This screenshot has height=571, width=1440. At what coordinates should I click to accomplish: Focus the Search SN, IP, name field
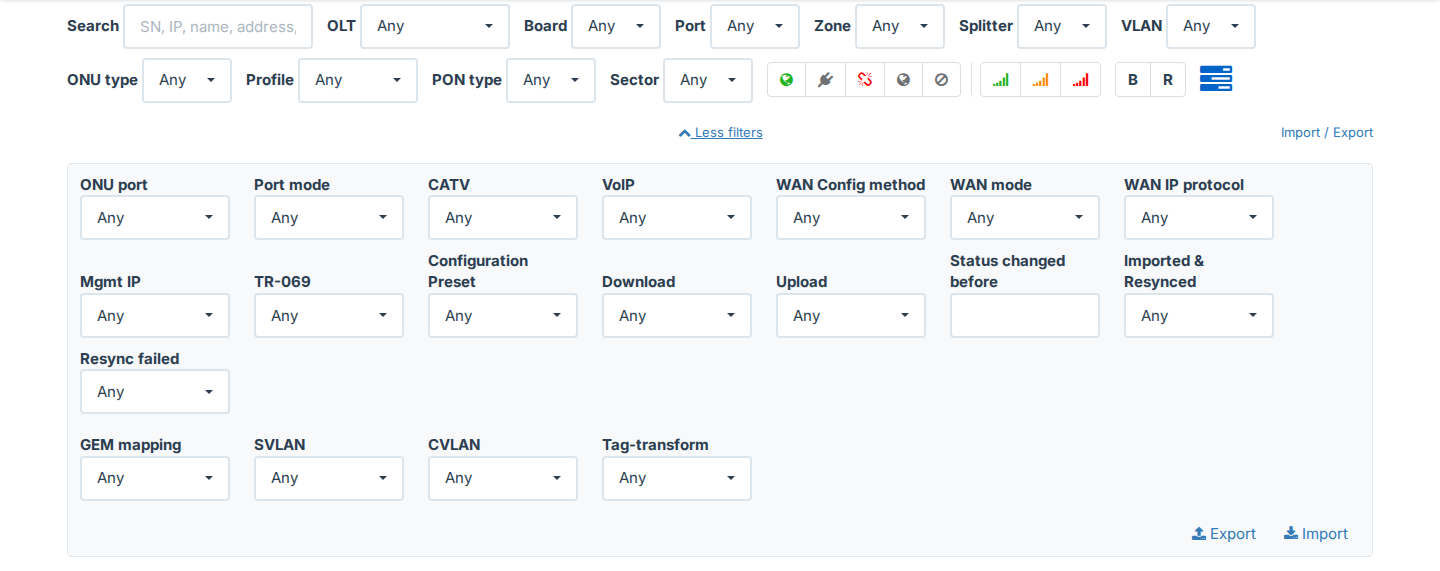coord(218,27)
